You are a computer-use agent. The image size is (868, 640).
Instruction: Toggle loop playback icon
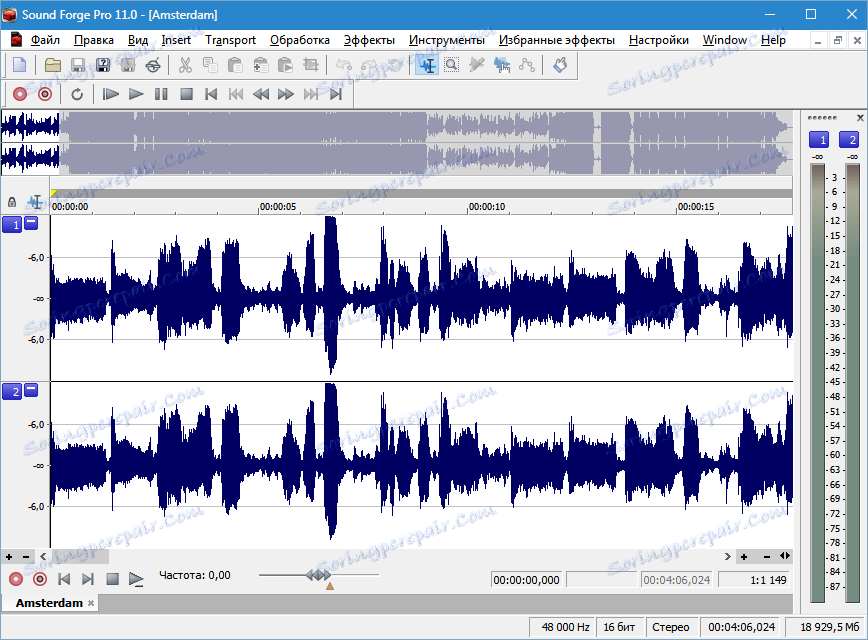click(x=77, y=94)
